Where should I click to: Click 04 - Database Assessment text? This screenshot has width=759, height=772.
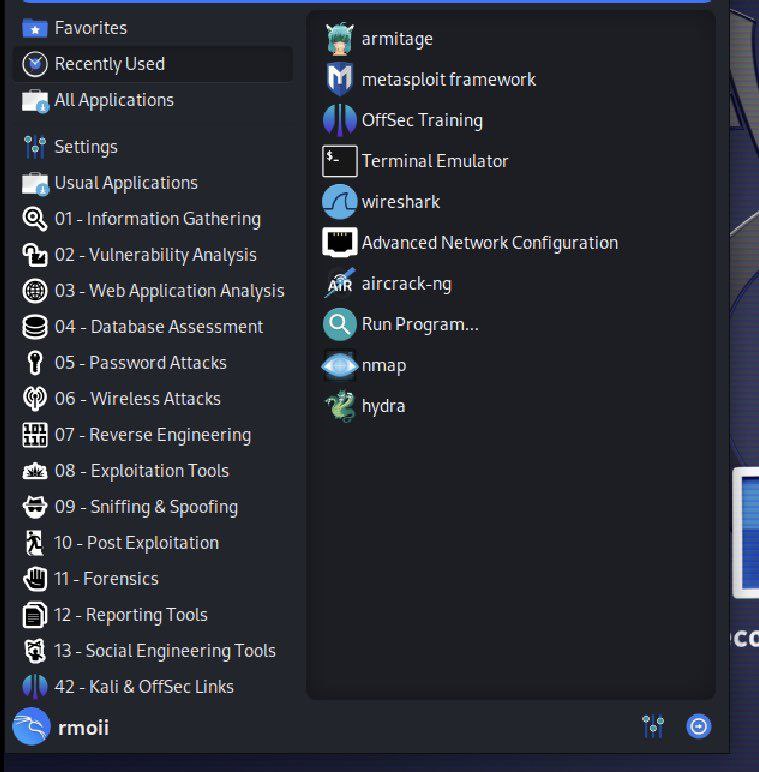[158, 327]
